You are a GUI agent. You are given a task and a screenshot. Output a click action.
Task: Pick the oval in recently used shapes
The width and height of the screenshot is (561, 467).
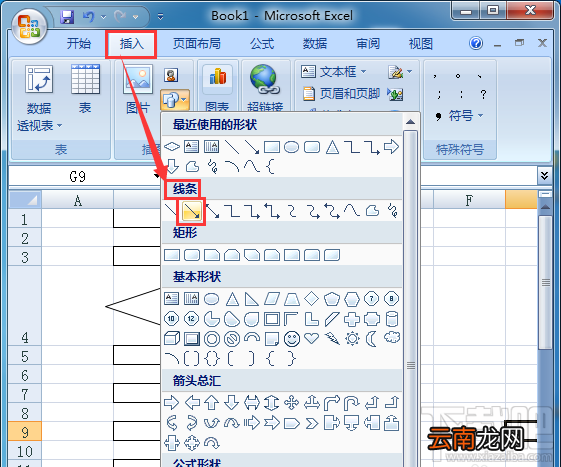coord(292,147)
